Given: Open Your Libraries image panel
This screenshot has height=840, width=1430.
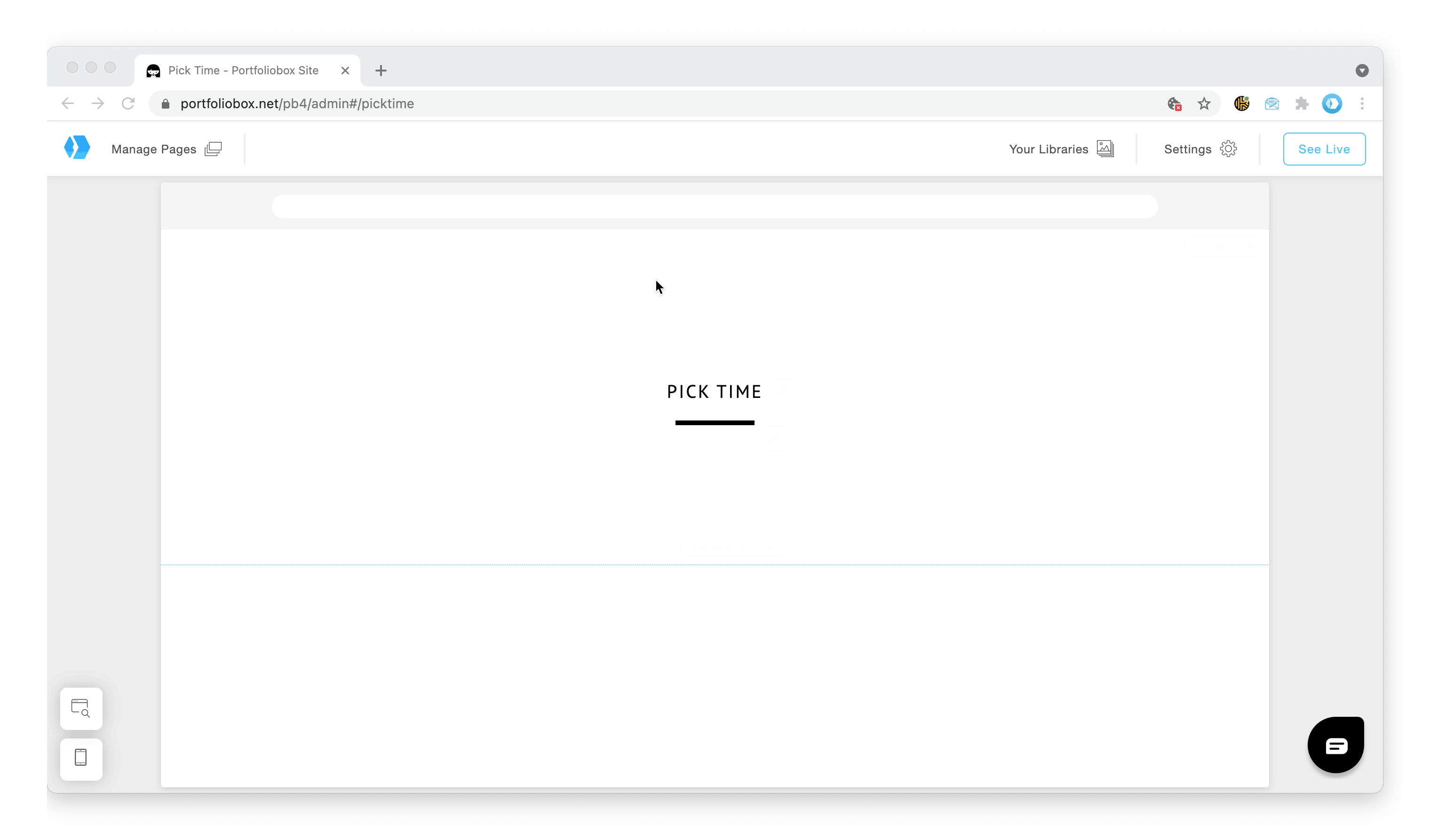Looking at the screenshot, I should pos(1061,149).
